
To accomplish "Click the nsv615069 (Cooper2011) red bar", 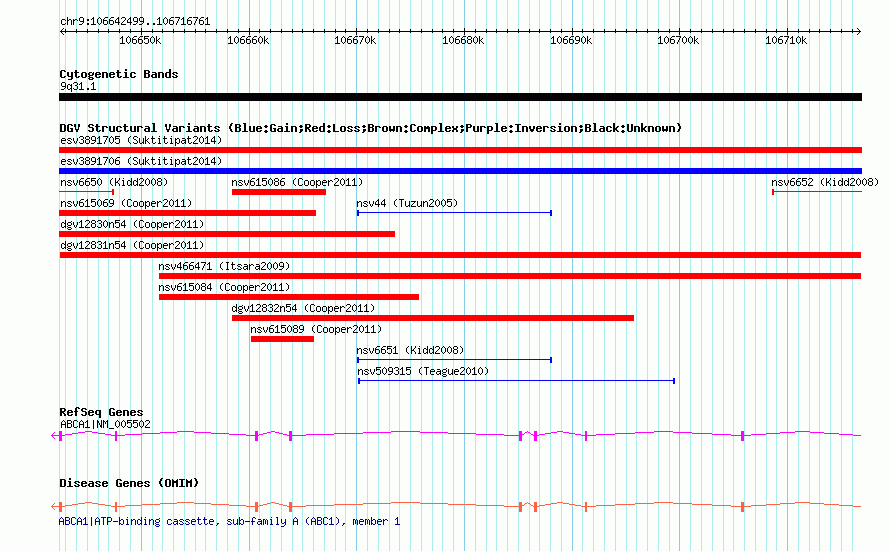I will (187, 213).
